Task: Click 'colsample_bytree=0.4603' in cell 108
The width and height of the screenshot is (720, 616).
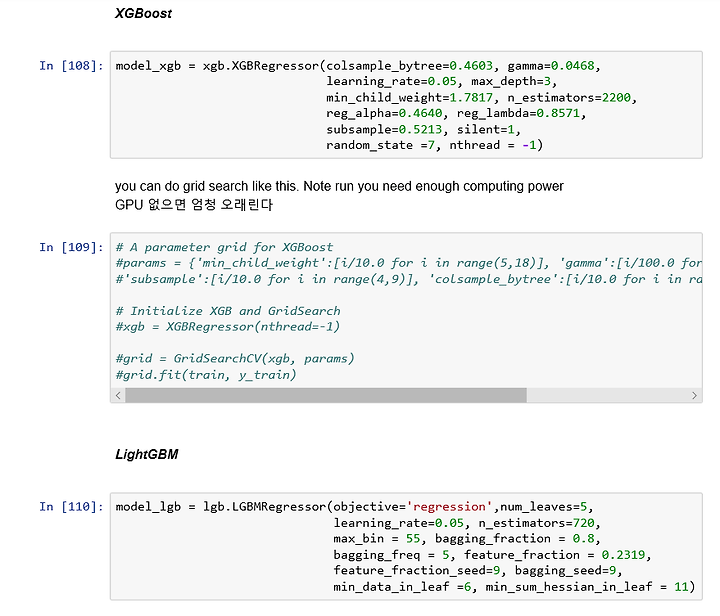Action: pyautogui.click(x=410, y=66)
